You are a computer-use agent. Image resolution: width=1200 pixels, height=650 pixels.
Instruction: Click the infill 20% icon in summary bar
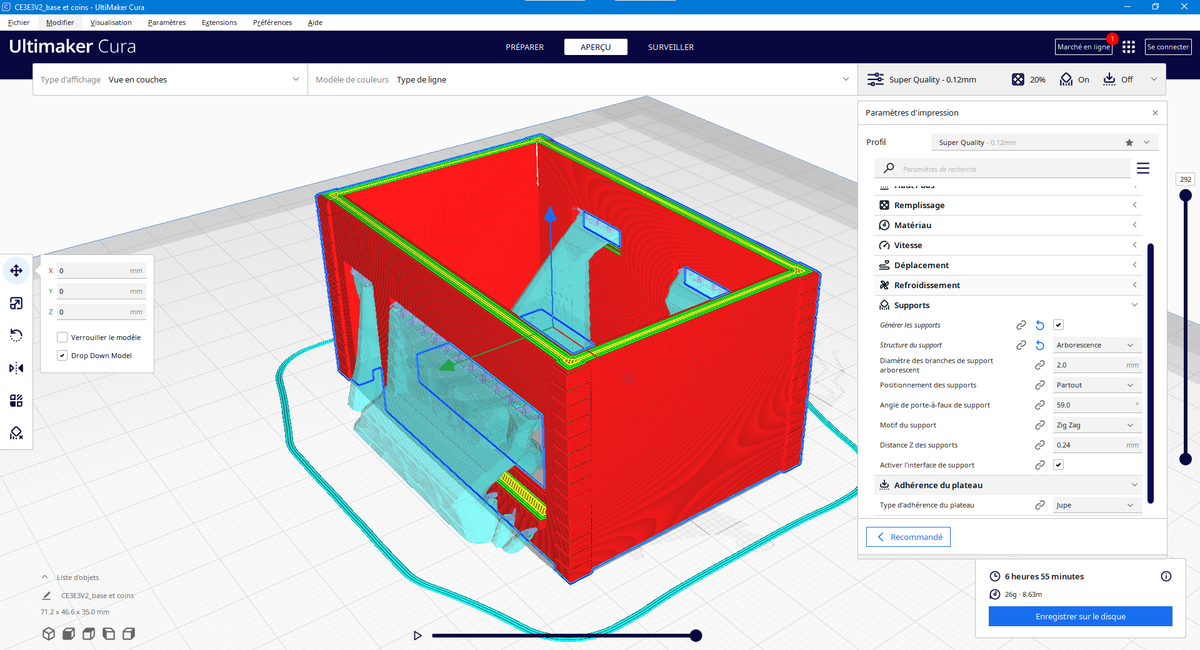coord(1017,79)
